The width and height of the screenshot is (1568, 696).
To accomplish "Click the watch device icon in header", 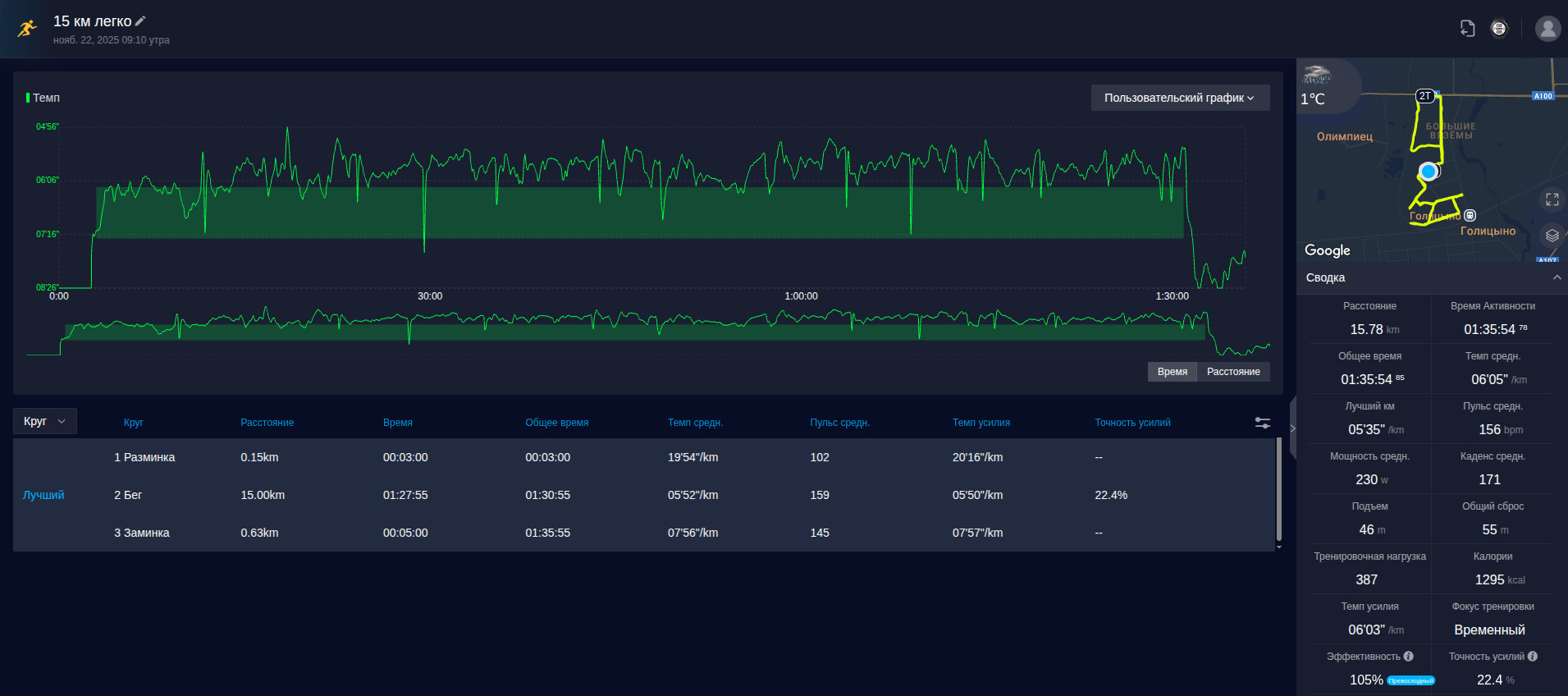I will [x=1499, y=29].
